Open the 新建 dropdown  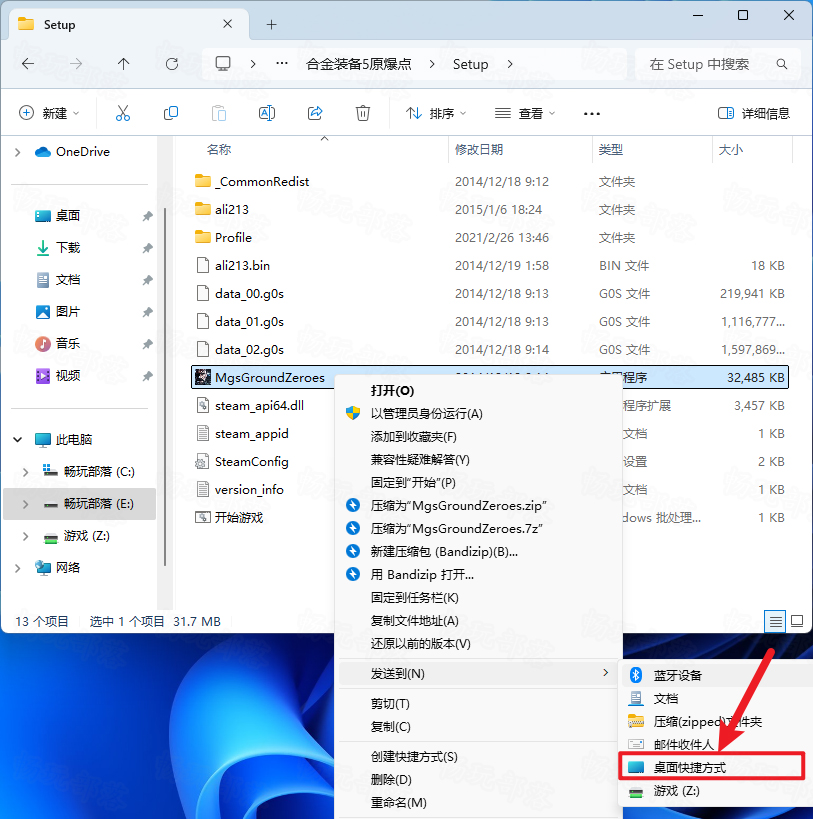[49, 113]
